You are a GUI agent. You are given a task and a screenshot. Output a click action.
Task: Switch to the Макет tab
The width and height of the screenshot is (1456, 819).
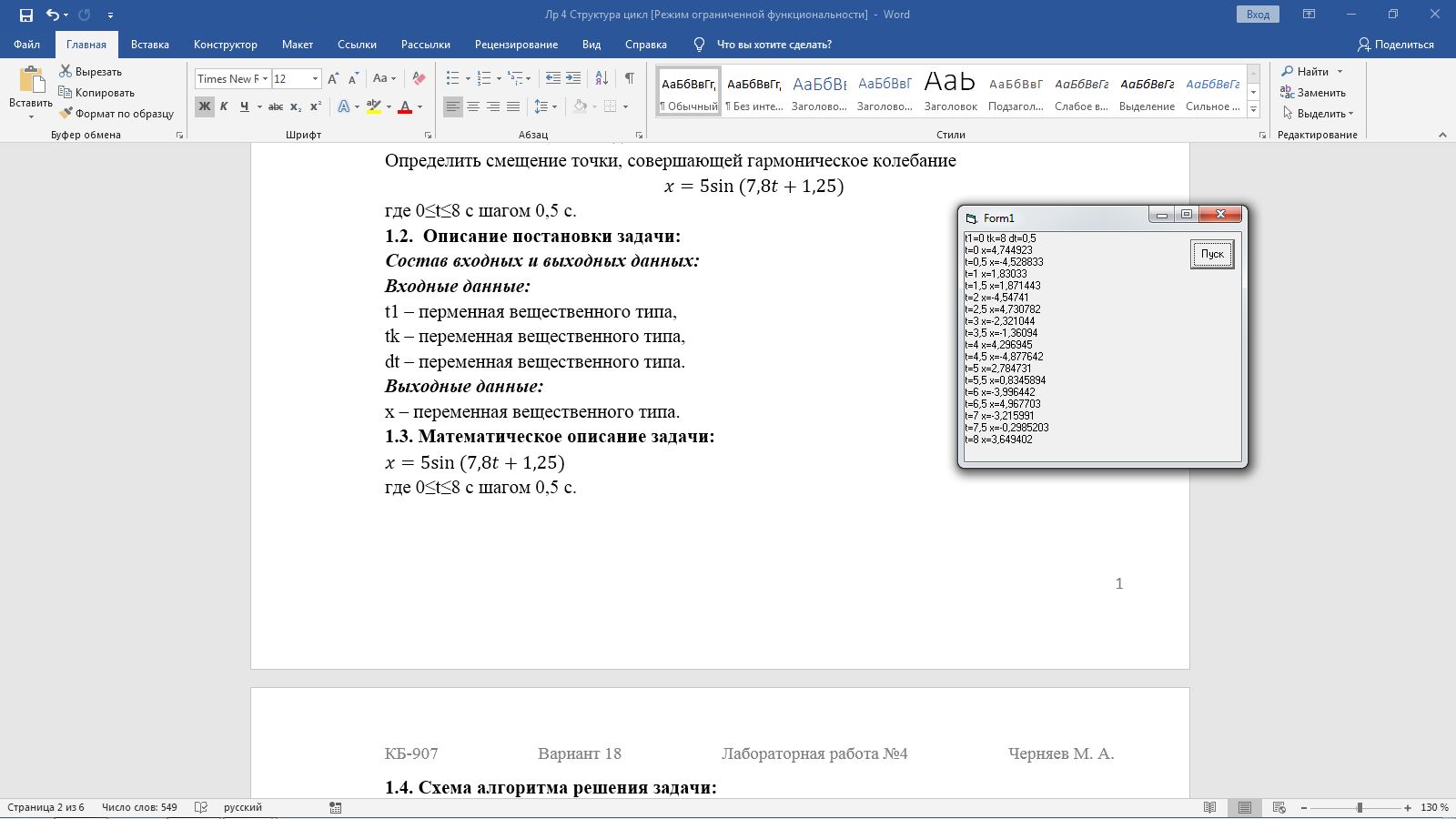tap(298, 45)
